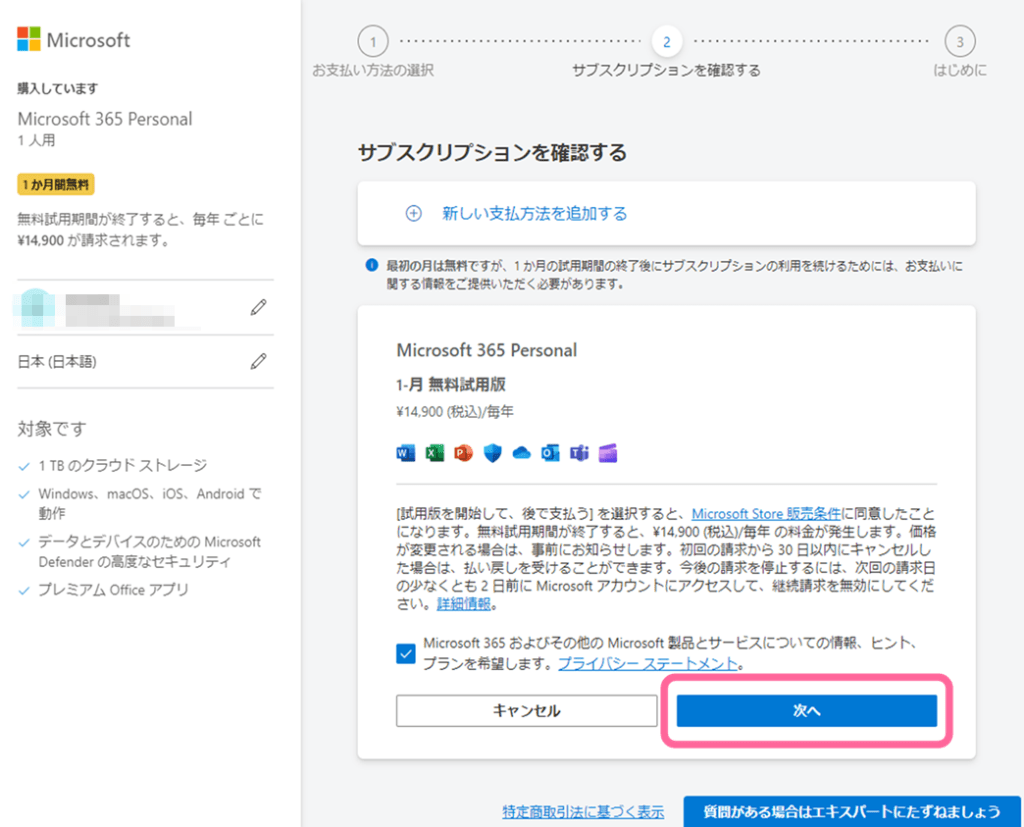Click the Excel app icon
The image size is (1024, 827).
coord(435,453)
